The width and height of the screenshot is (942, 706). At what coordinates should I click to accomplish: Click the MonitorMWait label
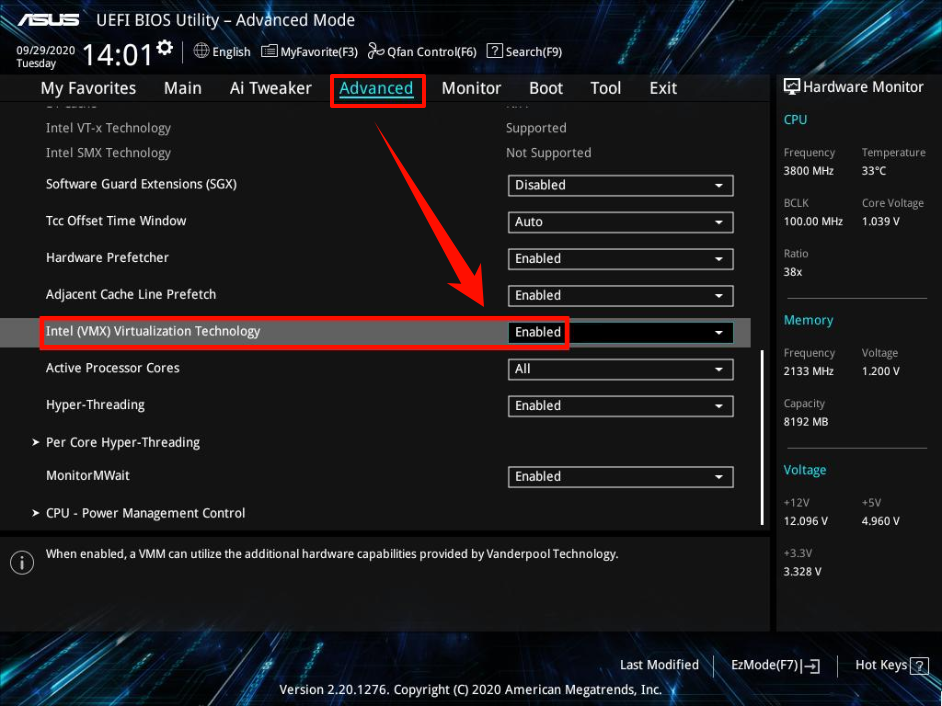point(88,475)
